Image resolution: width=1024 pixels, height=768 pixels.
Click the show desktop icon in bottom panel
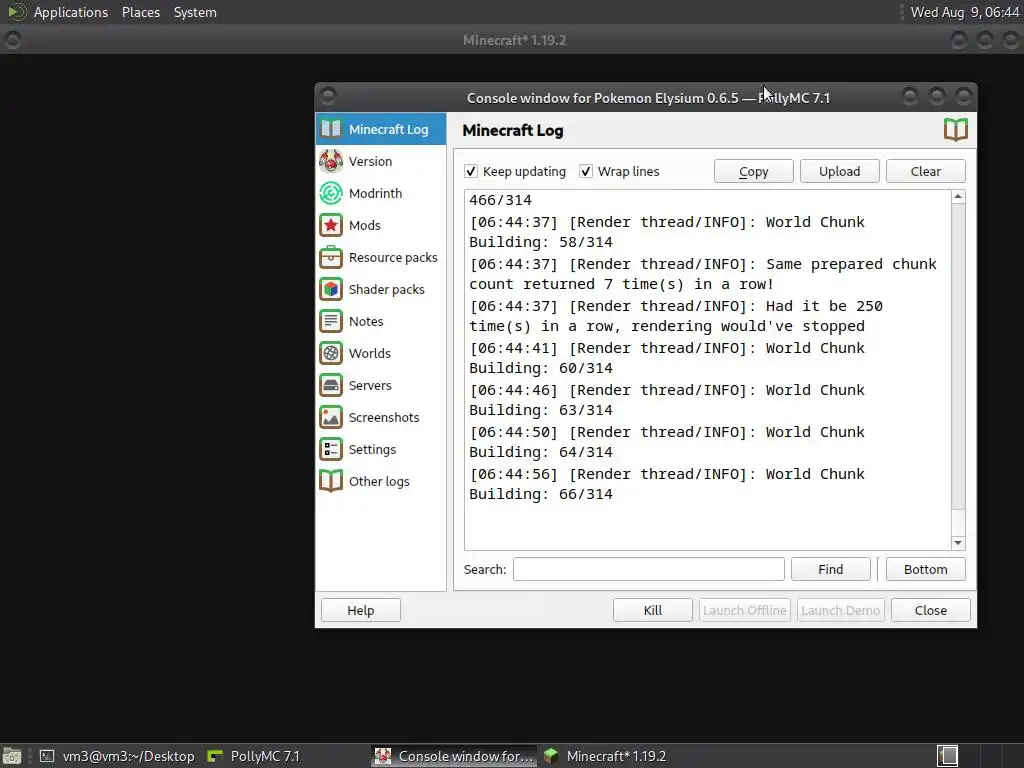[x=12, y=756]
